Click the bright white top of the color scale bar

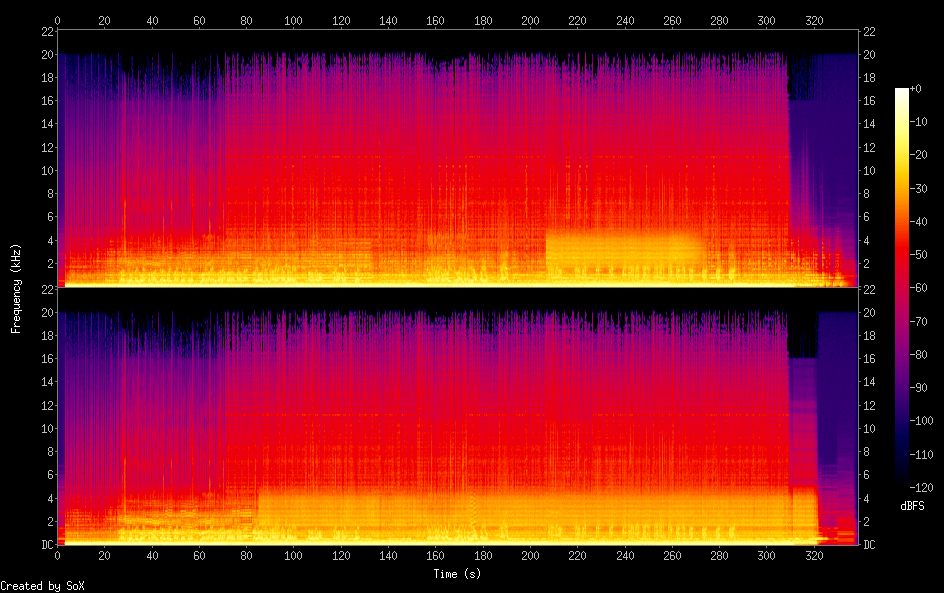[902, 92]
